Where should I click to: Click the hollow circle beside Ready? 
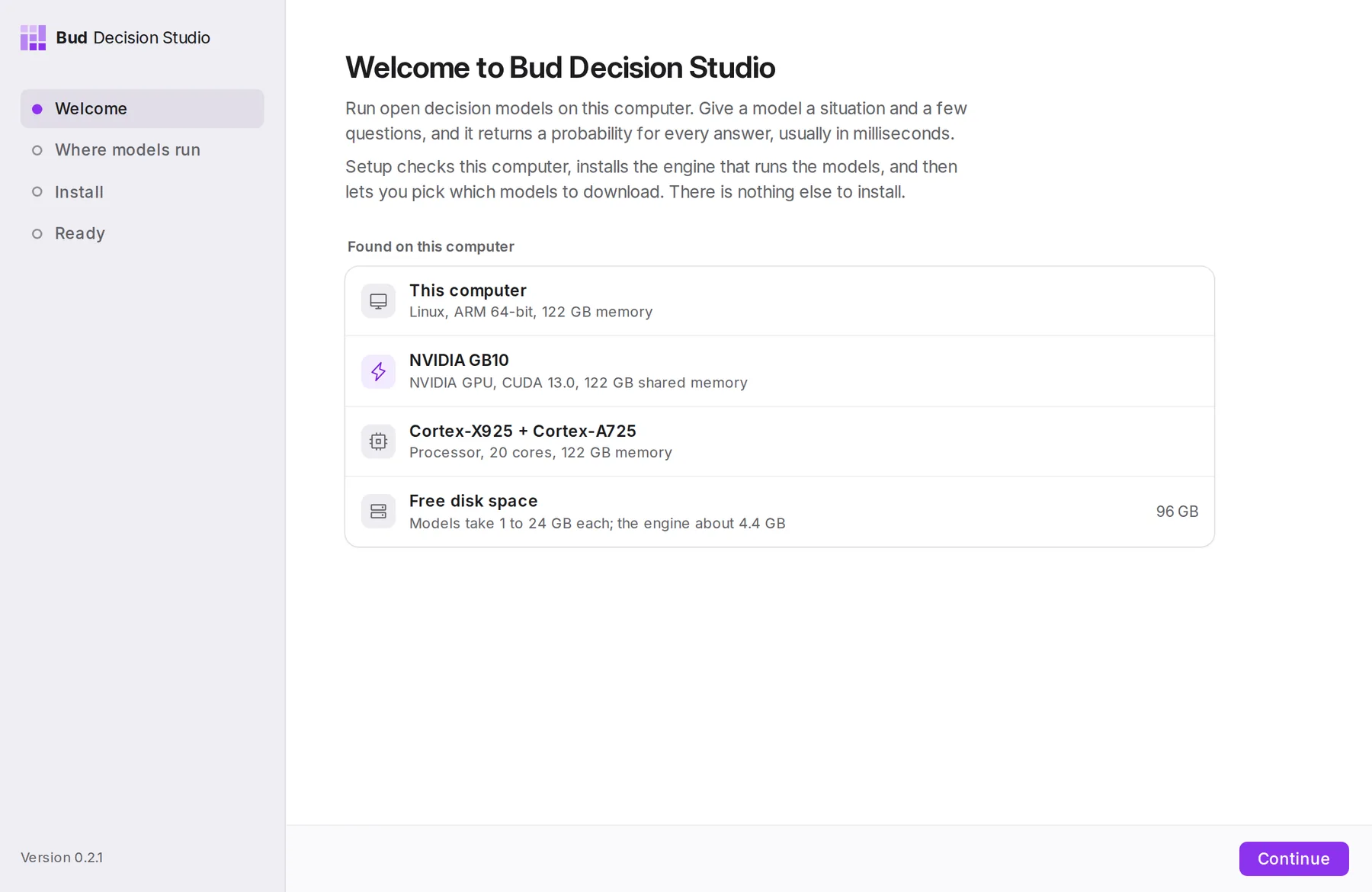(x=37, y=234)
